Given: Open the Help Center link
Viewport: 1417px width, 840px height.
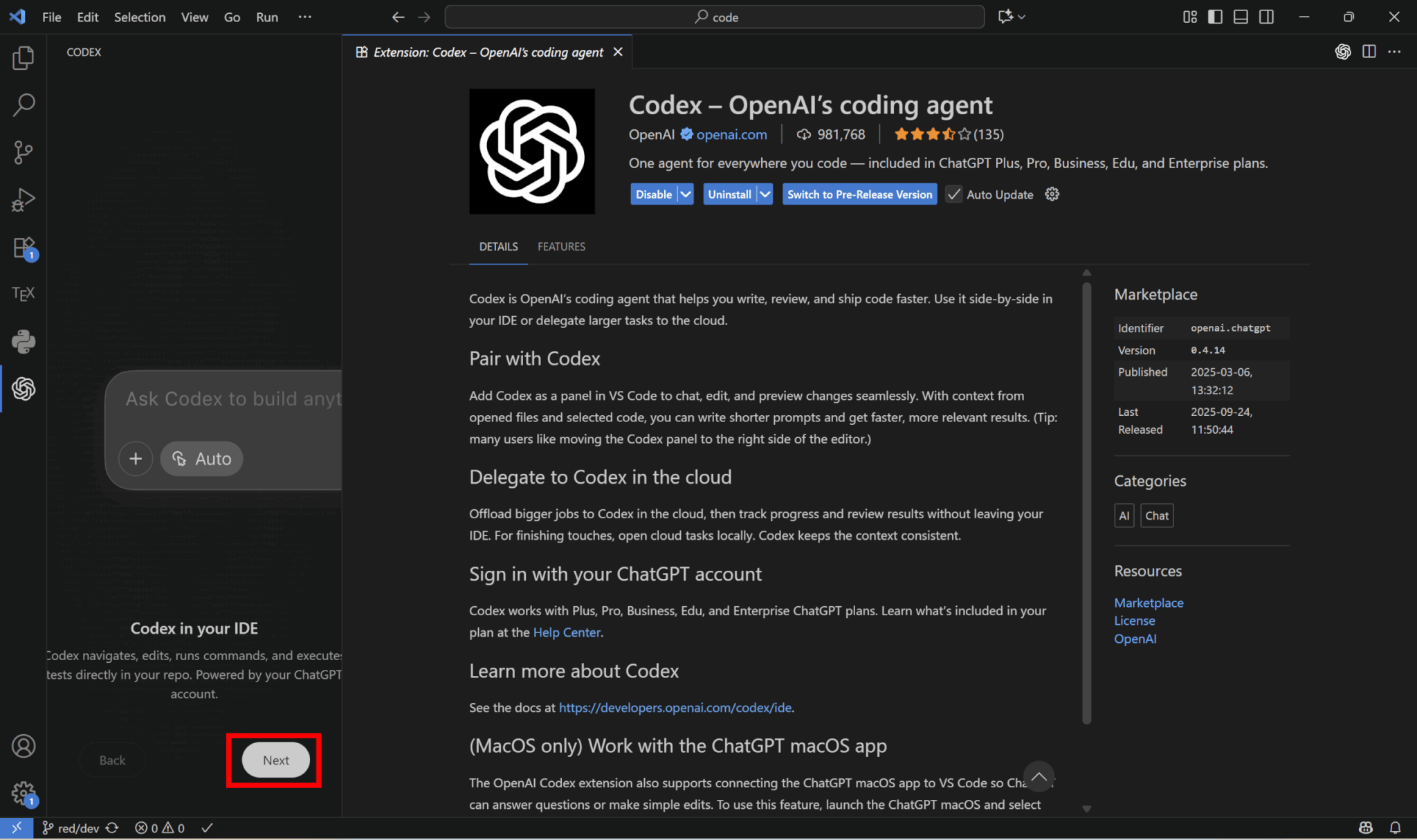Looking at the screenshot, I should pyautogui.click(x=566, y=632).
